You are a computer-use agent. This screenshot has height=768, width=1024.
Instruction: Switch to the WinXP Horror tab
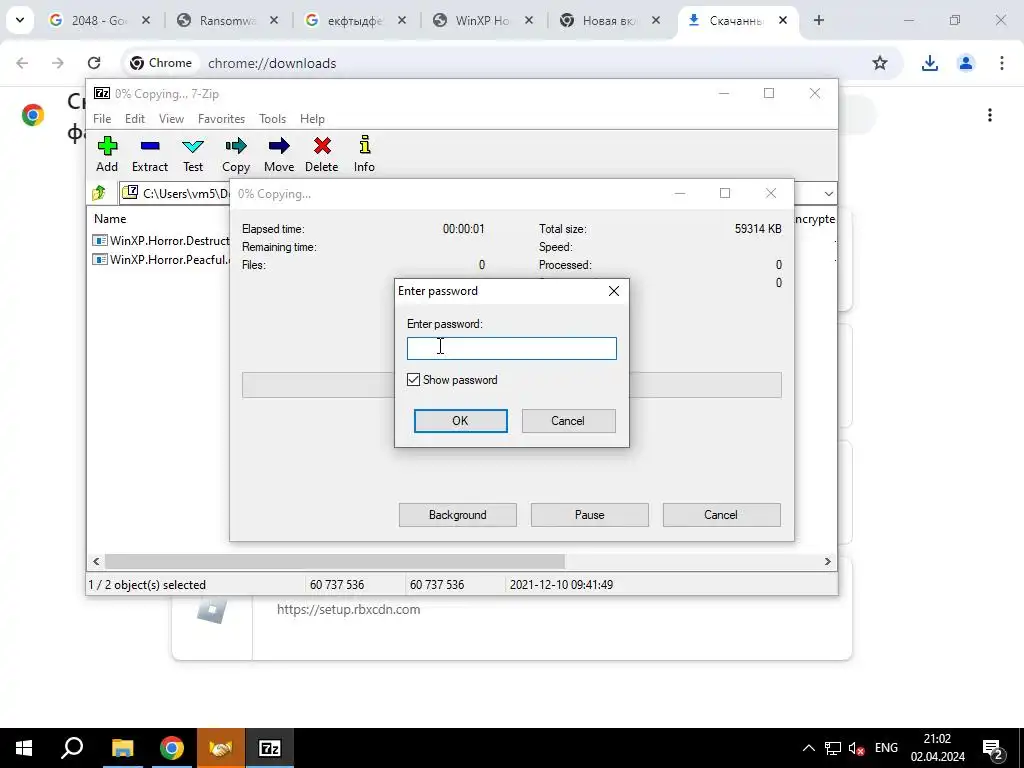[482, 20]
